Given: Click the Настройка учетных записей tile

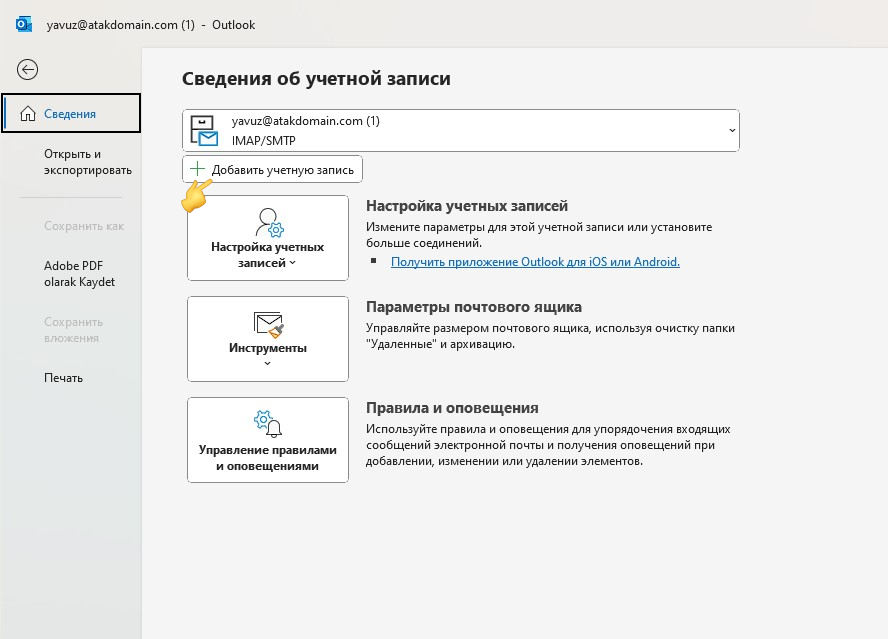Looking at the screenshot, I should (267, 237).
